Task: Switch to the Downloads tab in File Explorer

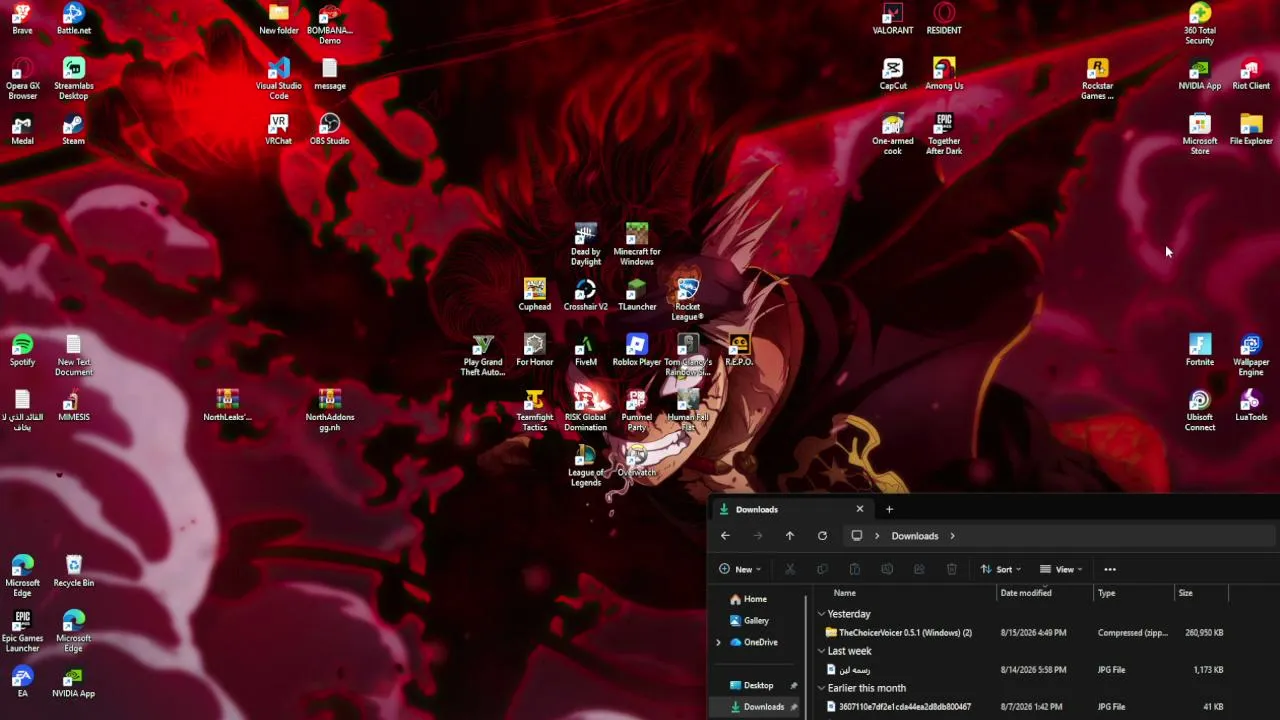Action: click(790, 509)
